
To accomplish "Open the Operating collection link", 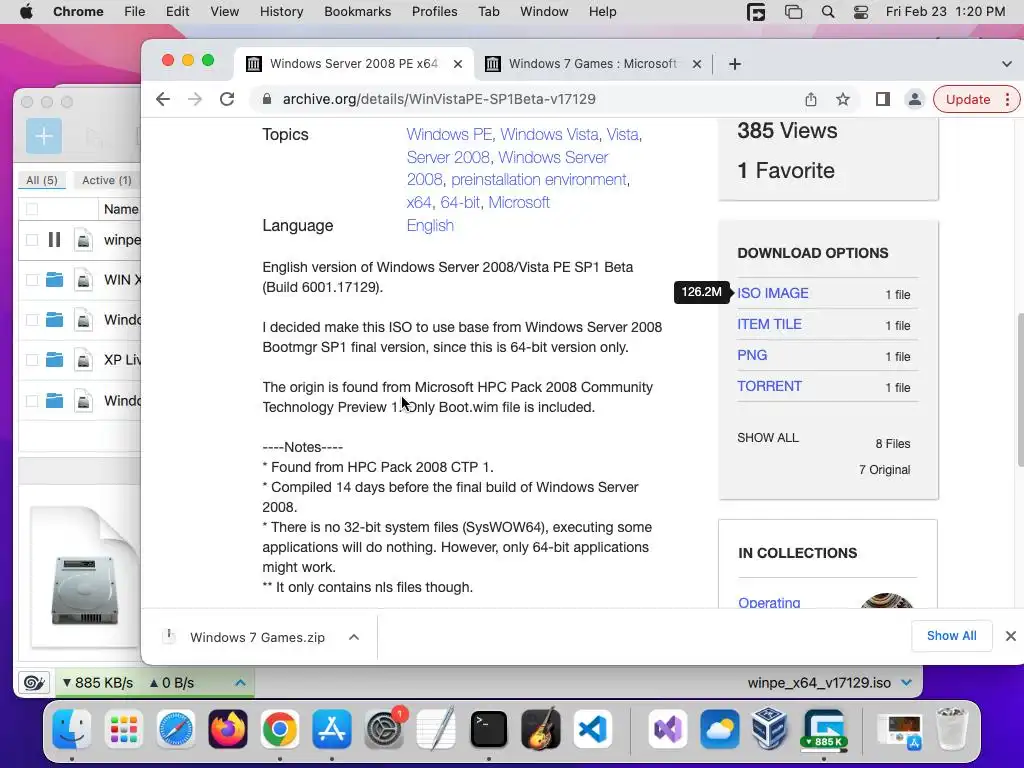I will click(769, 602).
